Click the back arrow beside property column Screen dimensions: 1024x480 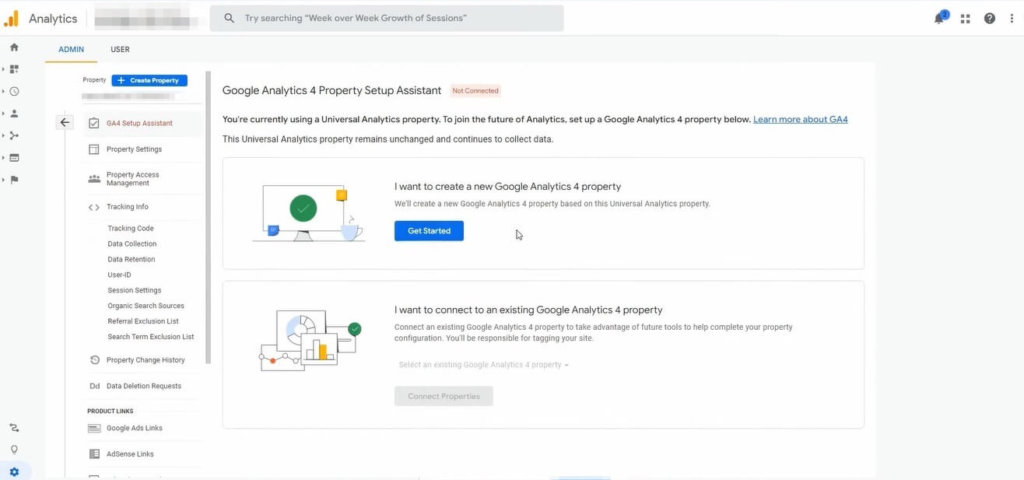point(65,123)
